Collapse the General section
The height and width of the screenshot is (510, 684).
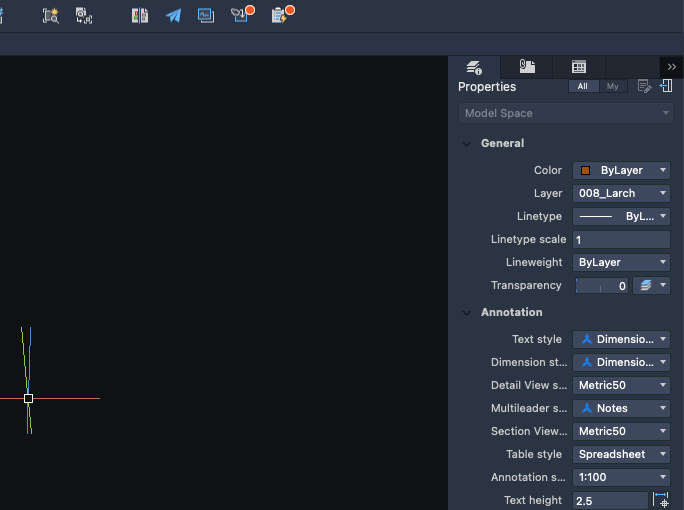[x=466, y=144]
